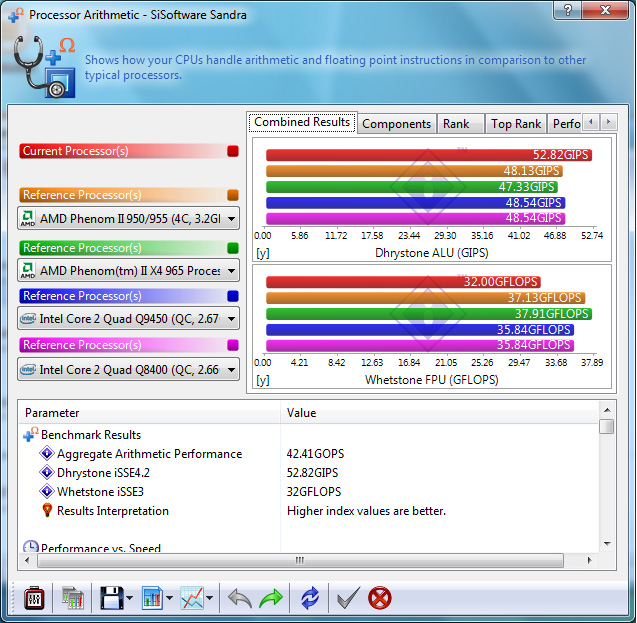Click the Parameter column header
This screenshot has width=637, height=623.
150,413
